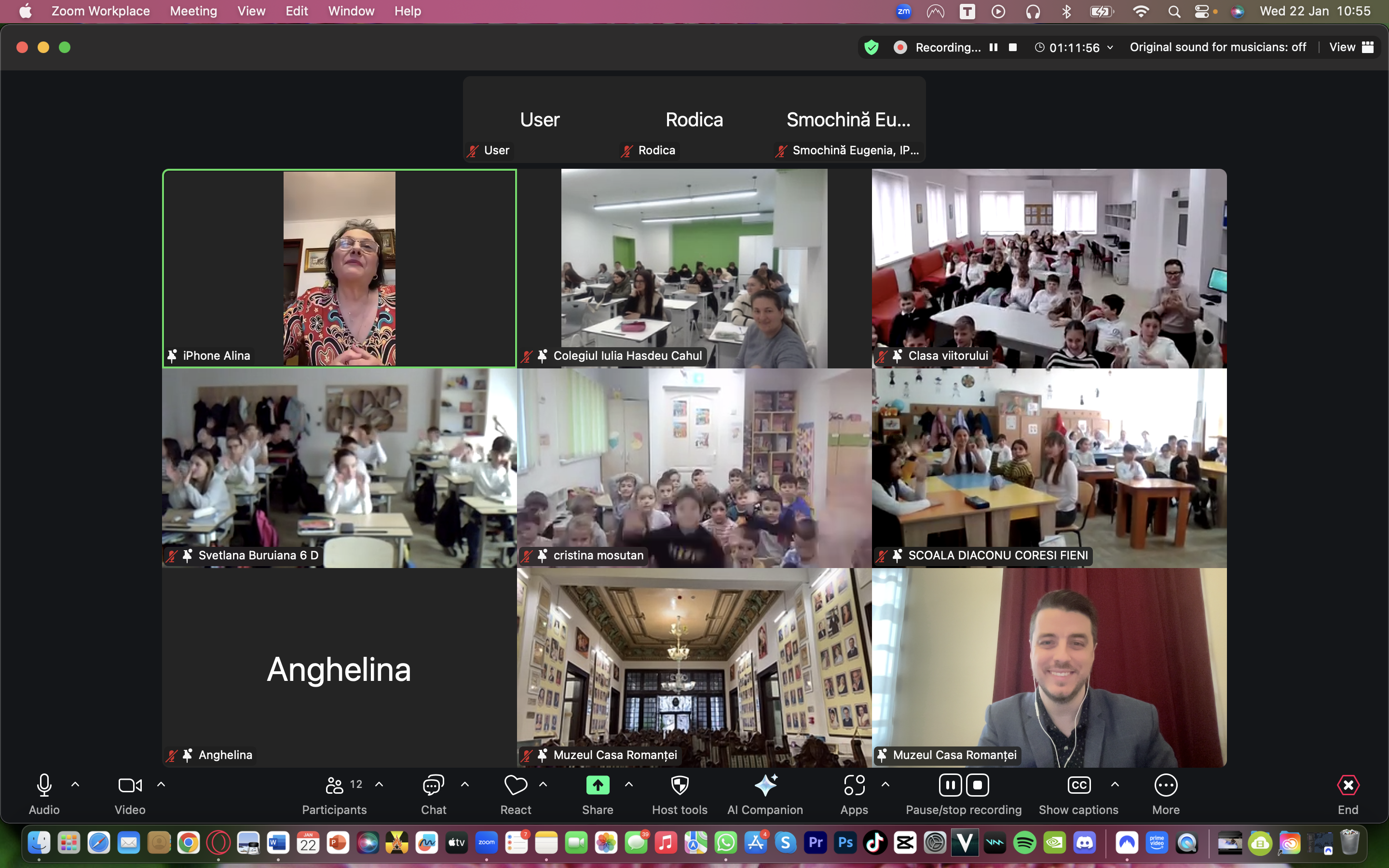Viewport: 1389px width, 868px height.
Task: Click Original sound for musicians: off
Action: click(1218, 48)
